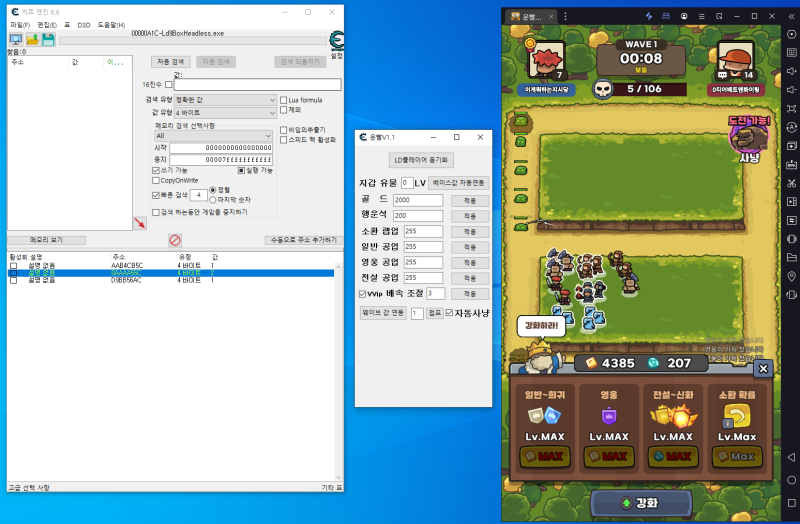The height and width of the screenshot is (524, 800).
Task: Toggle the Lua formula checkbox
Action: point(283,100)
